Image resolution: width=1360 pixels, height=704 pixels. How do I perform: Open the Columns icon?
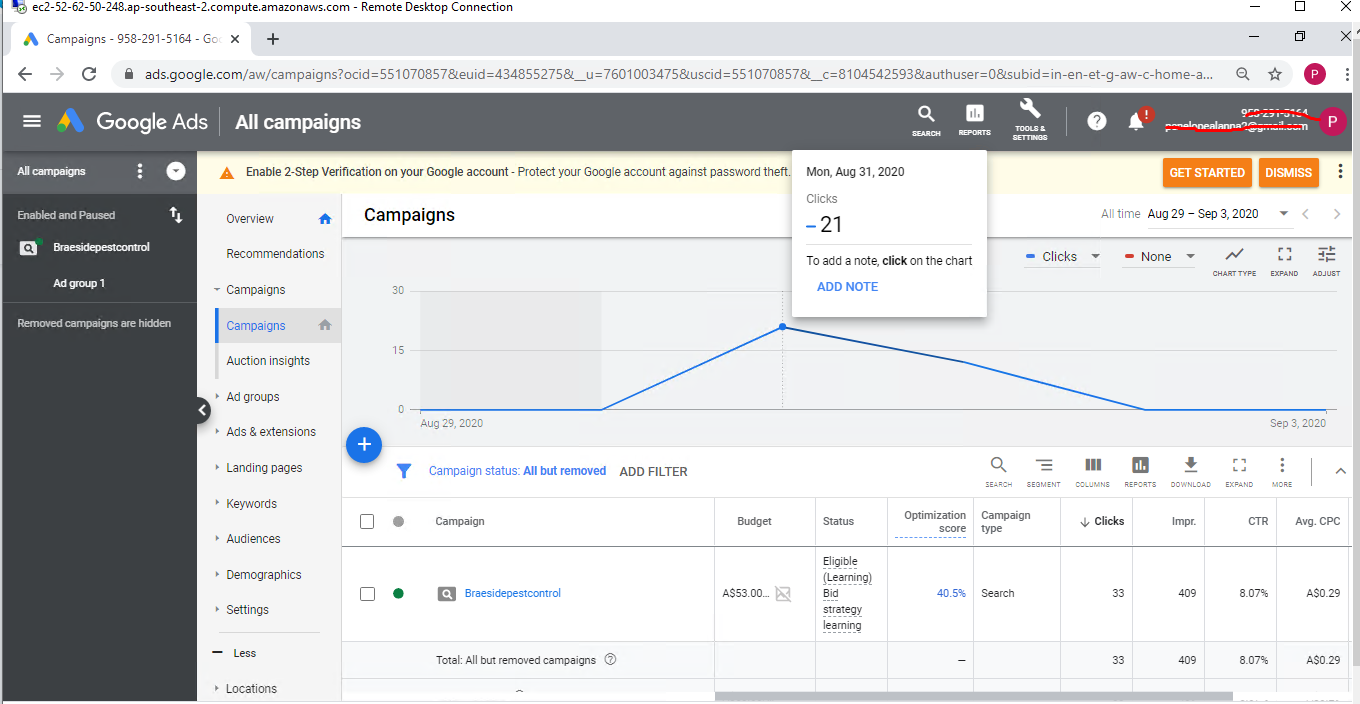pos(1092,471)
